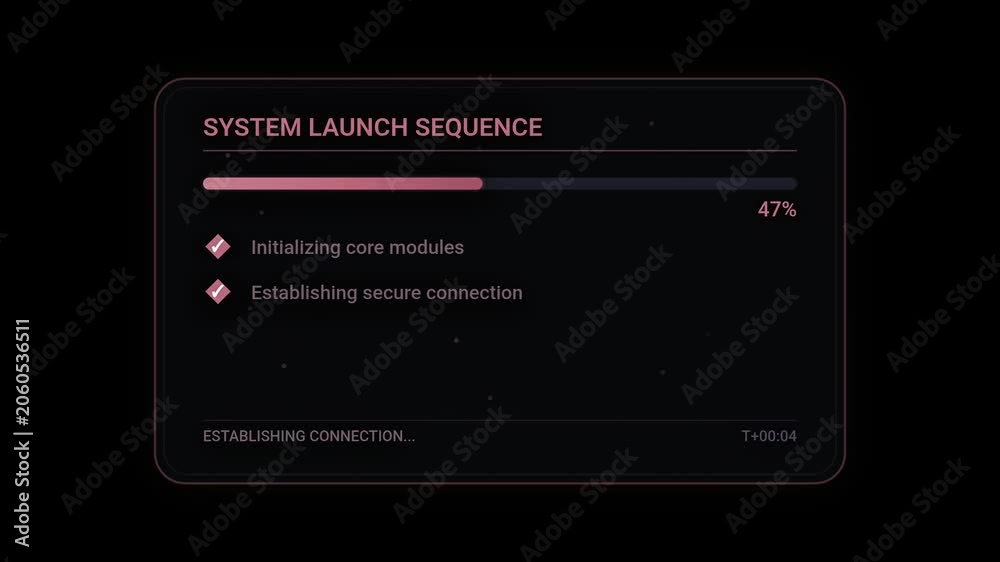This screenshot has height=562, width=1000.
Task: Click the T+00:04 elapsed timer
Action: pos(768,436)
